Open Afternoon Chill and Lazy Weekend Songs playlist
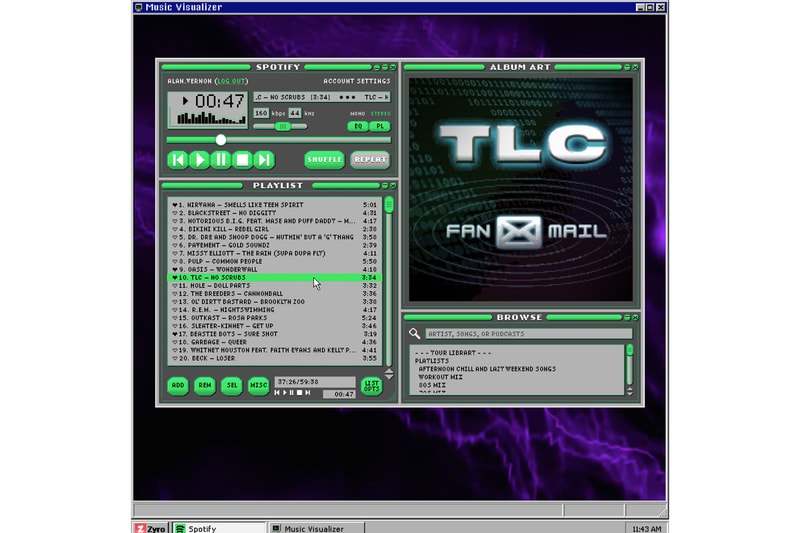The image size is (800, 533). coord(487,369)
